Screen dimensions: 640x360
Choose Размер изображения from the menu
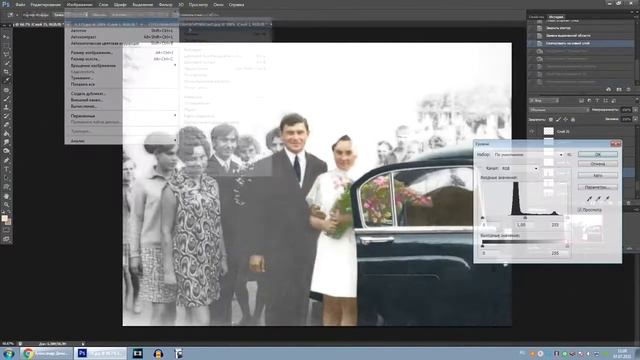pos(122,53)
